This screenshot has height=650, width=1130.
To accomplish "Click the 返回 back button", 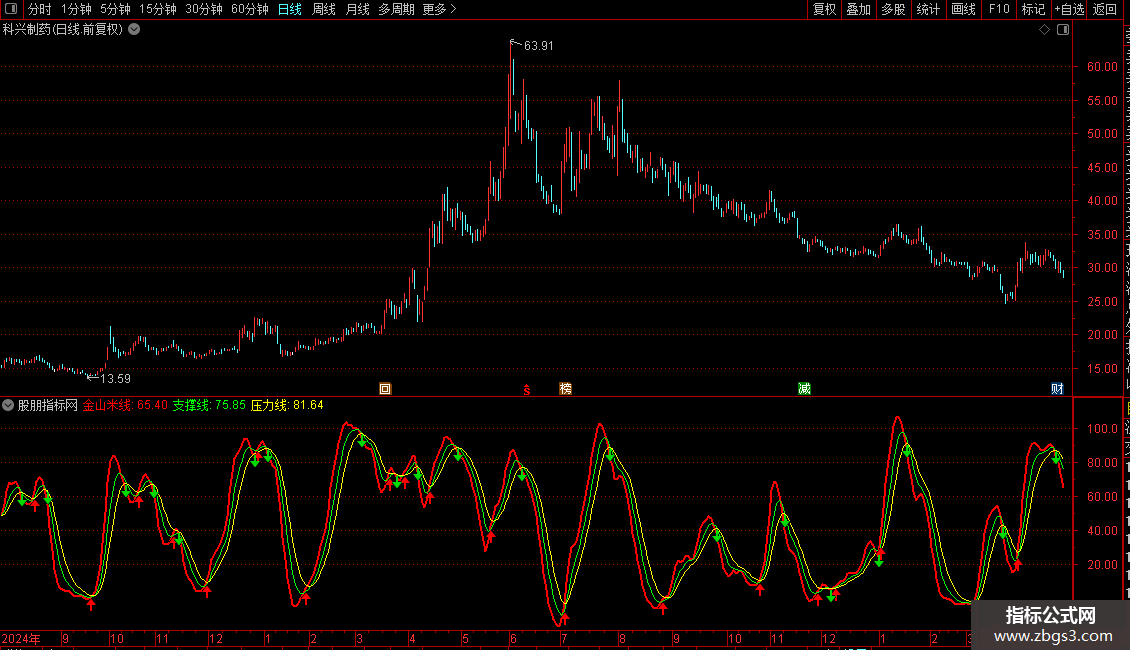I will (1104, 9).
